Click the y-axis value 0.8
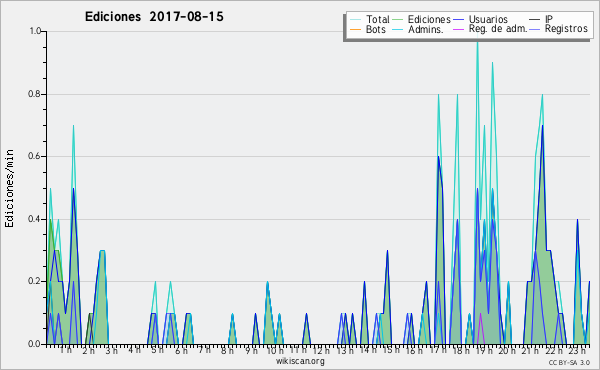 pos(35,94)
